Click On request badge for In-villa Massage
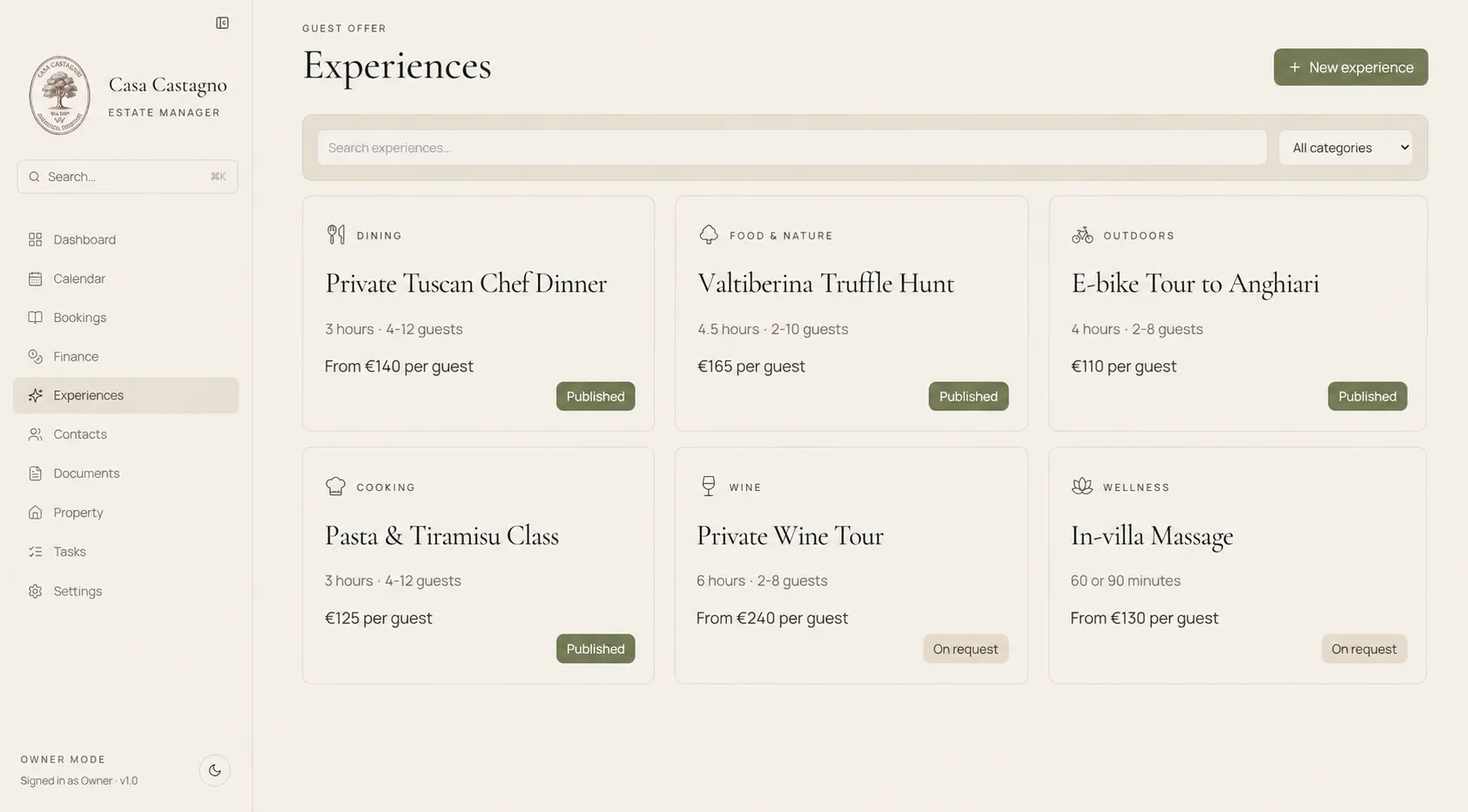 pos(1364,648)
